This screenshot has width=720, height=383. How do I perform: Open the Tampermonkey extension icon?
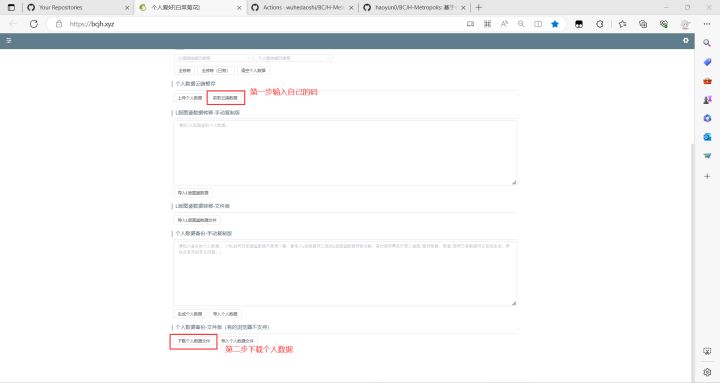[579, 24]
